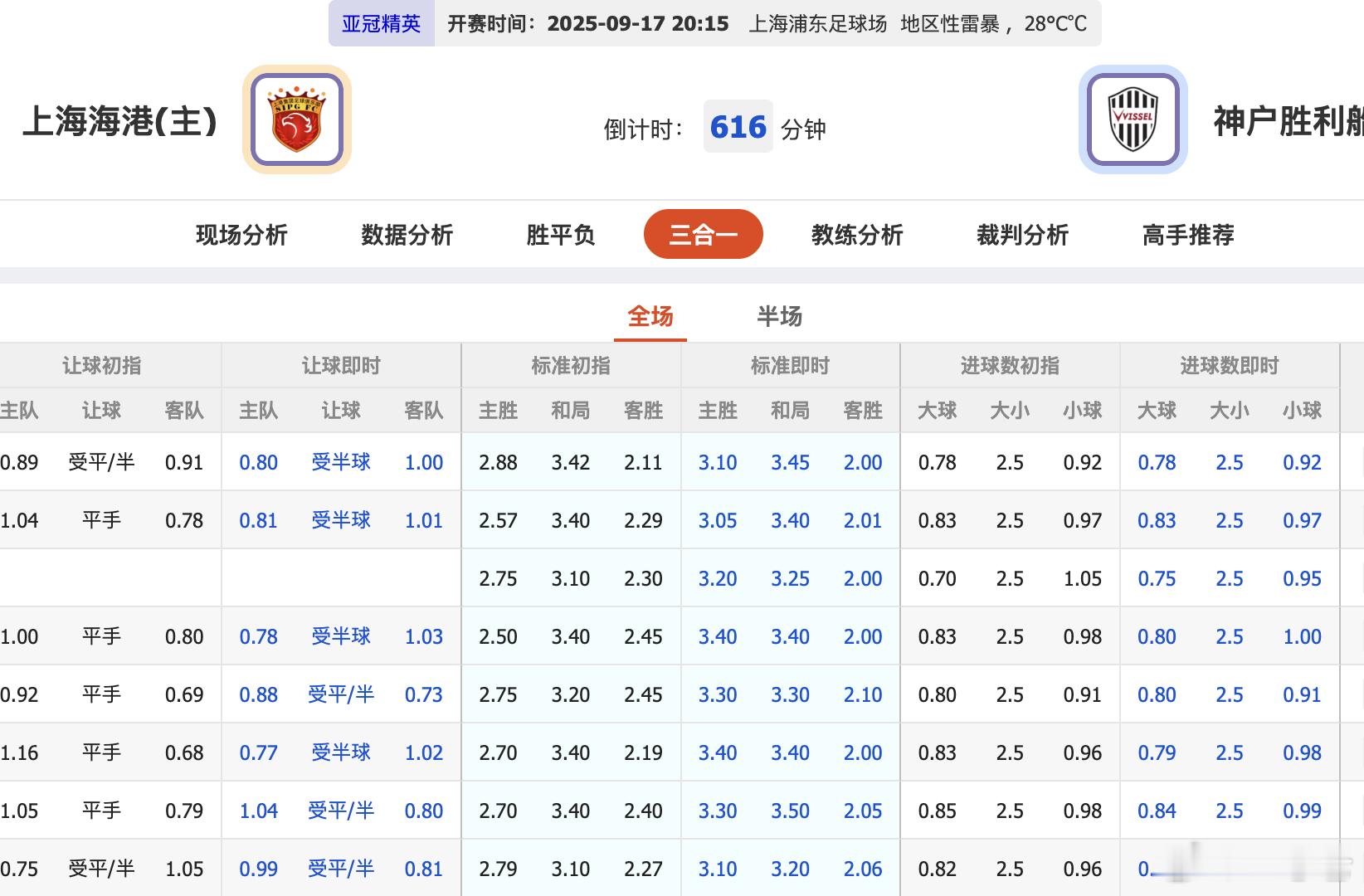
Task: Click the 3.42 draw initial odds
Action: 571,462
